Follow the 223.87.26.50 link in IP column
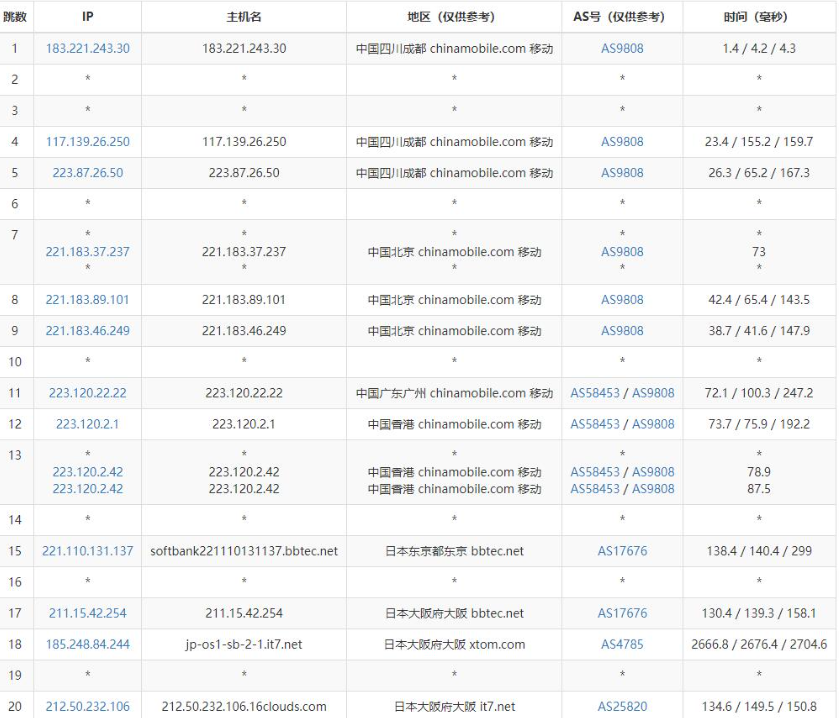 click(87, 173)
